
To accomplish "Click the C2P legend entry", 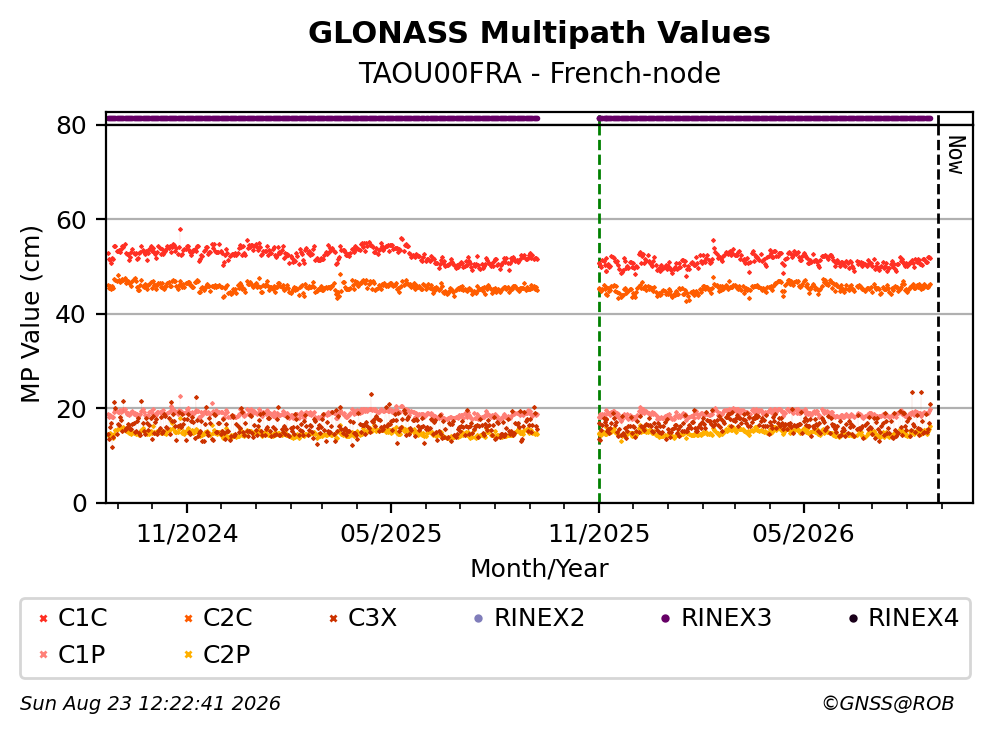I will (x=217, y=654).
